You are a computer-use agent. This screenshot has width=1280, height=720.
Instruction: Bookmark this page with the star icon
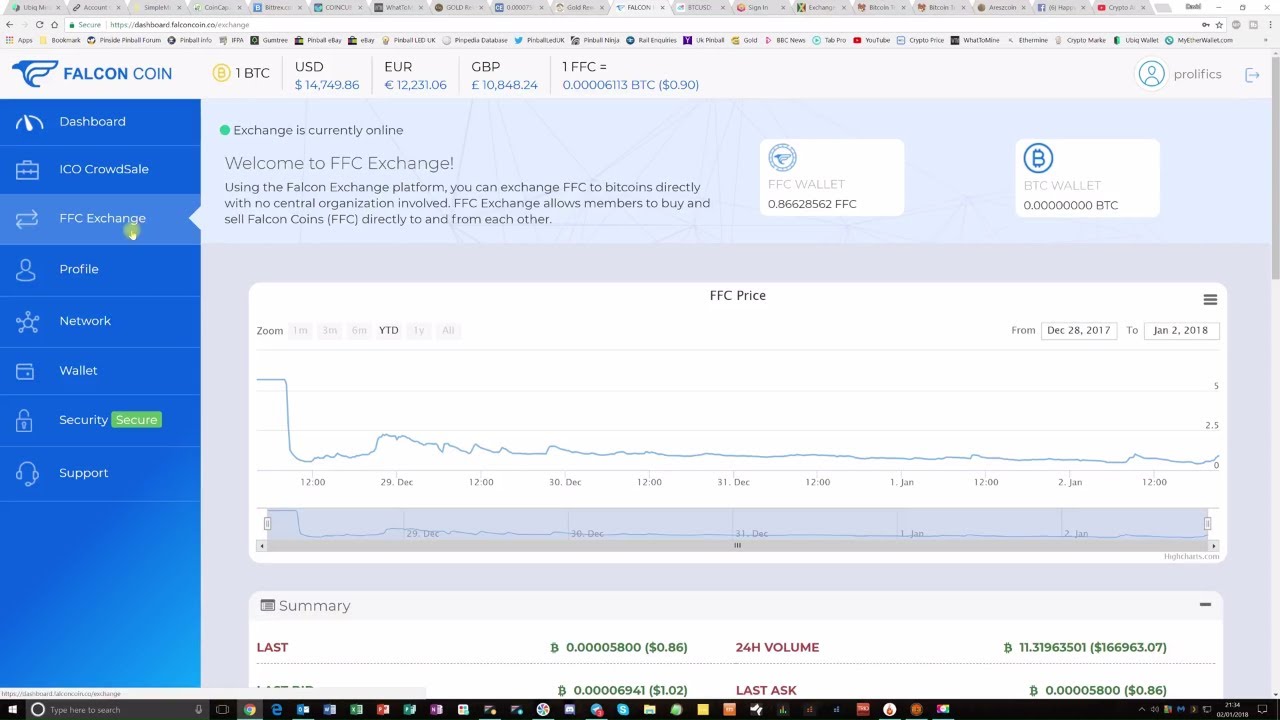point(1219,24)
